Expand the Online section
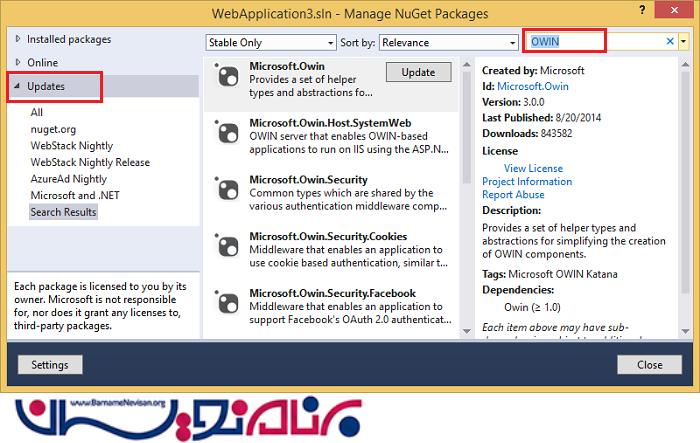 (x=17, y=62)
